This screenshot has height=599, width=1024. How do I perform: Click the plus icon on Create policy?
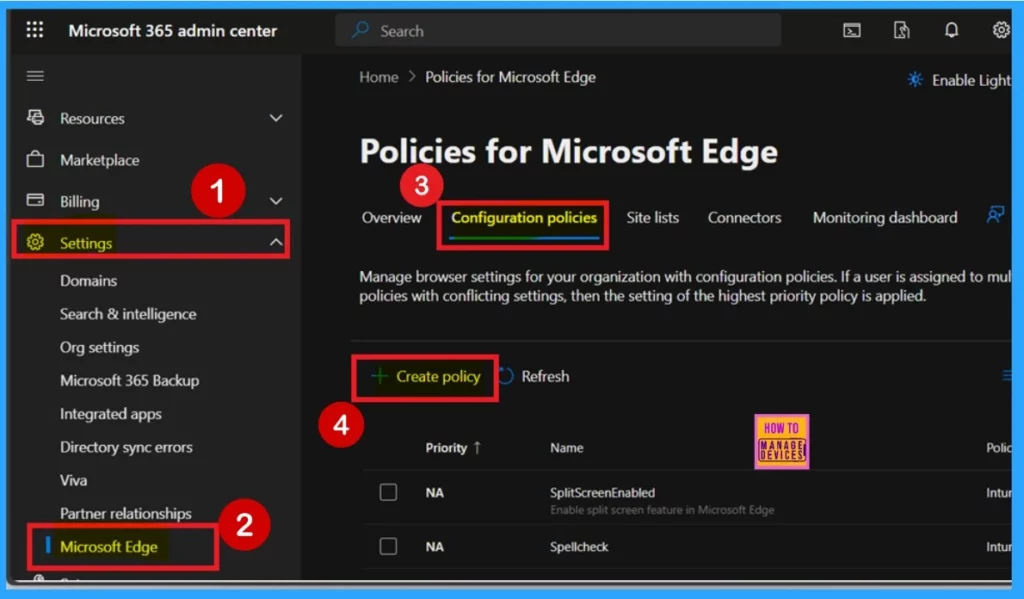379,376
